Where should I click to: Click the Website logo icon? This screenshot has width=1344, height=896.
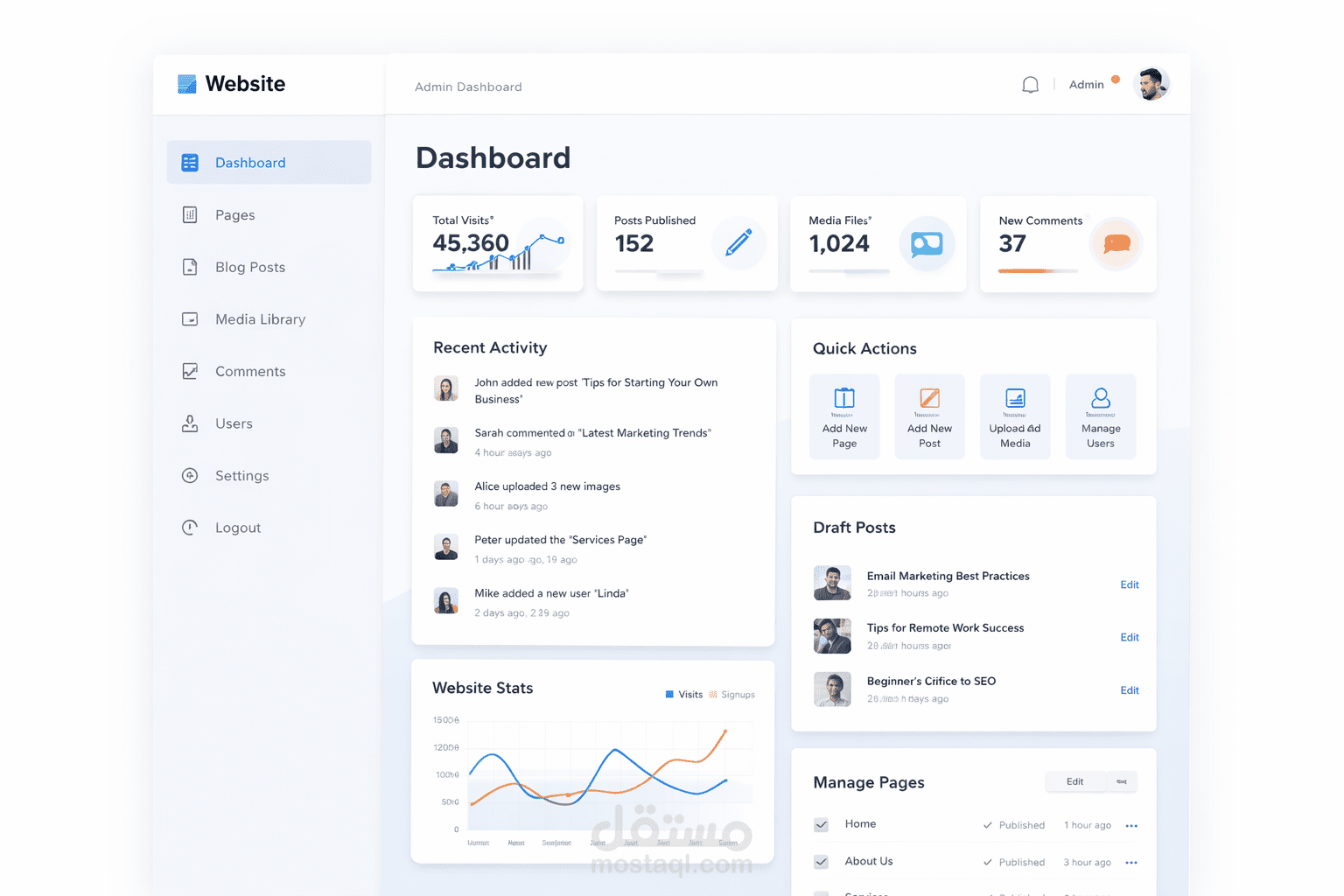186,84
